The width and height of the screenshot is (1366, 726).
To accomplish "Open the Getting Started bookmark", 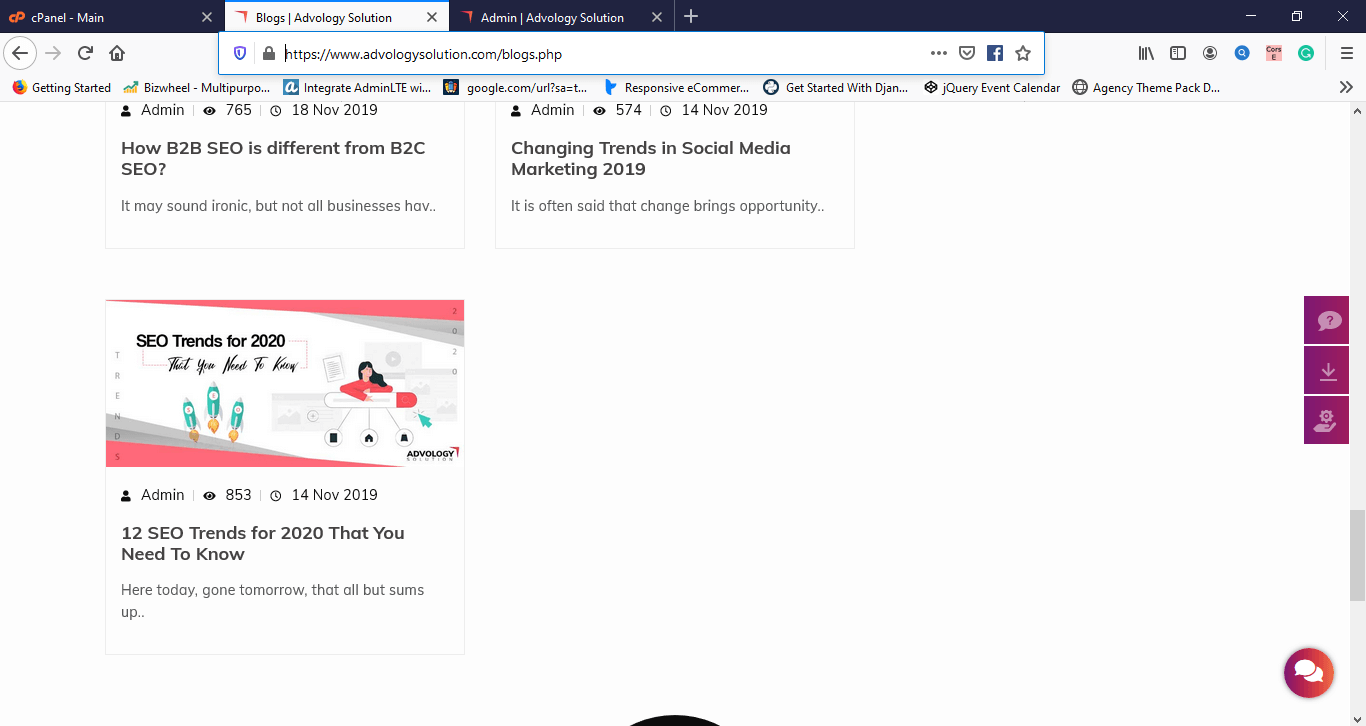I will pos(62,87).
